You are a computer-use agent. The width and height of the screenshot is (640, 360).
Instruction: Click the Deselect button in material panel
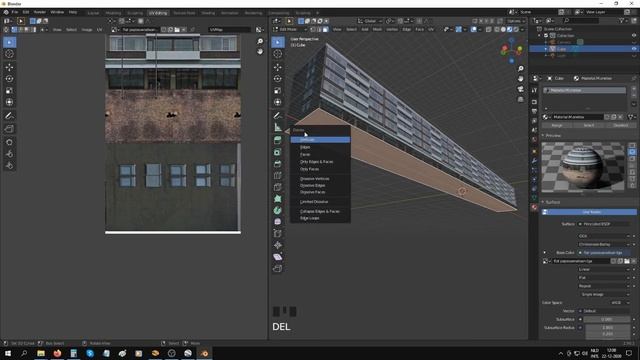621,125
